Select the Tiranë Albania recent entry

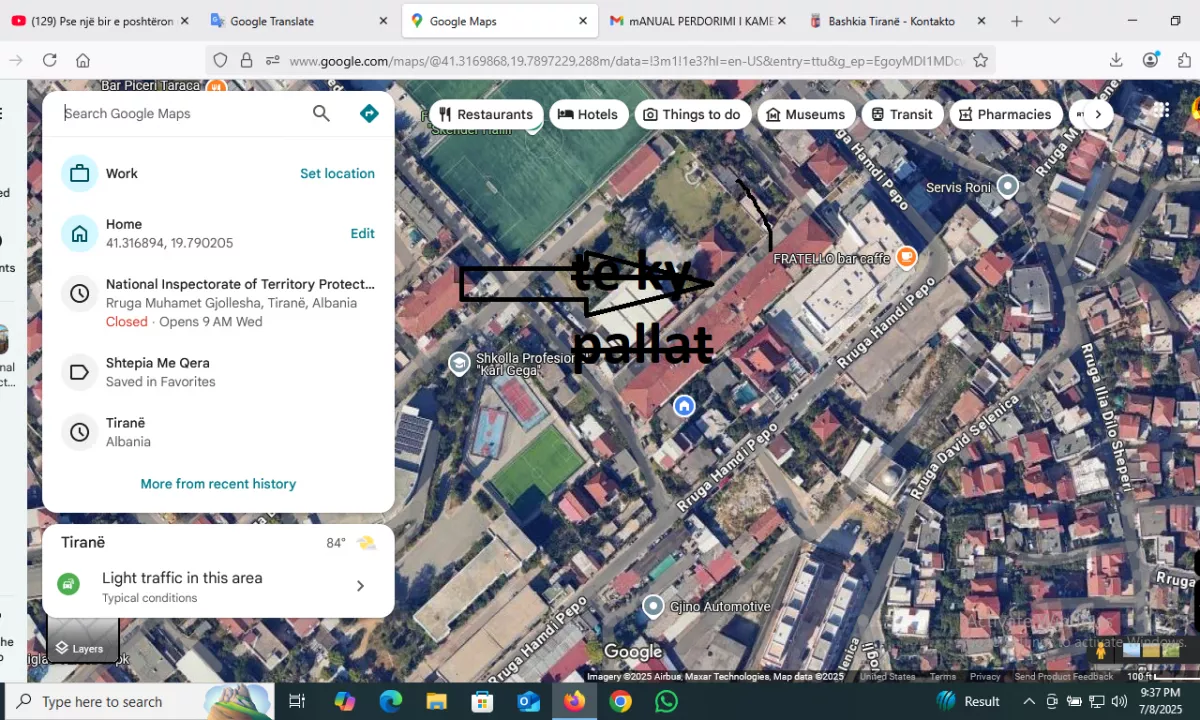(219, 432)
